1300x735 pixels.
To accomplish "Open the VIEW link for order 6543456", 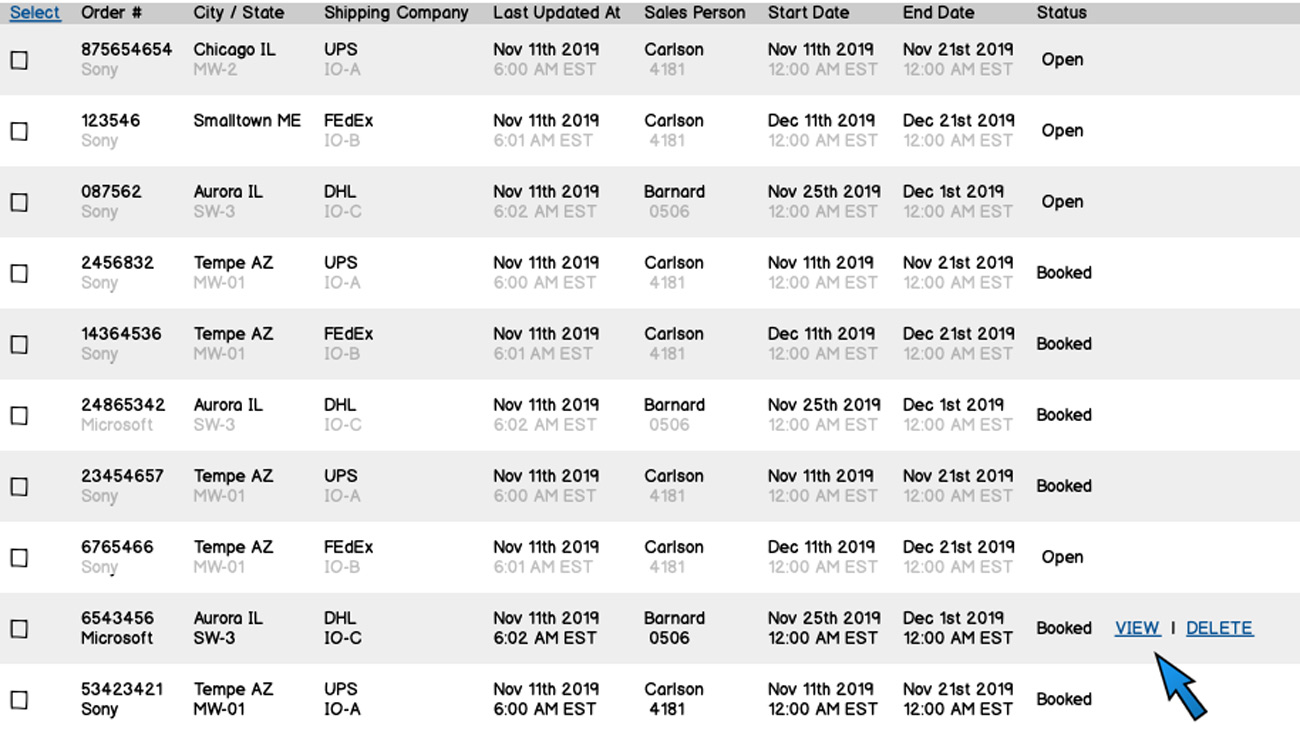I will [1137, 628].
